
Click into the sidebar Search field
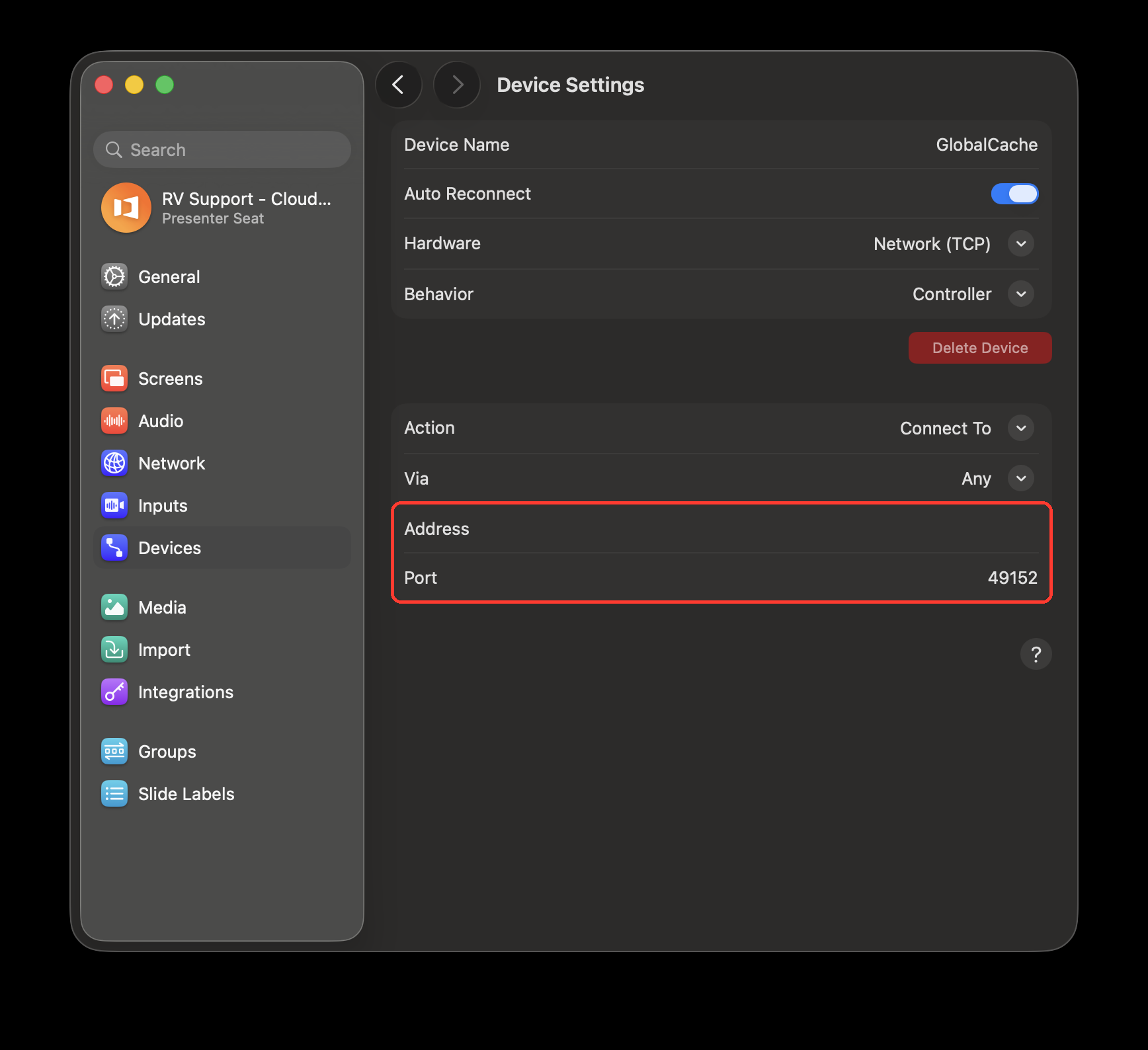pyautogui.click(x=222, y=149)
